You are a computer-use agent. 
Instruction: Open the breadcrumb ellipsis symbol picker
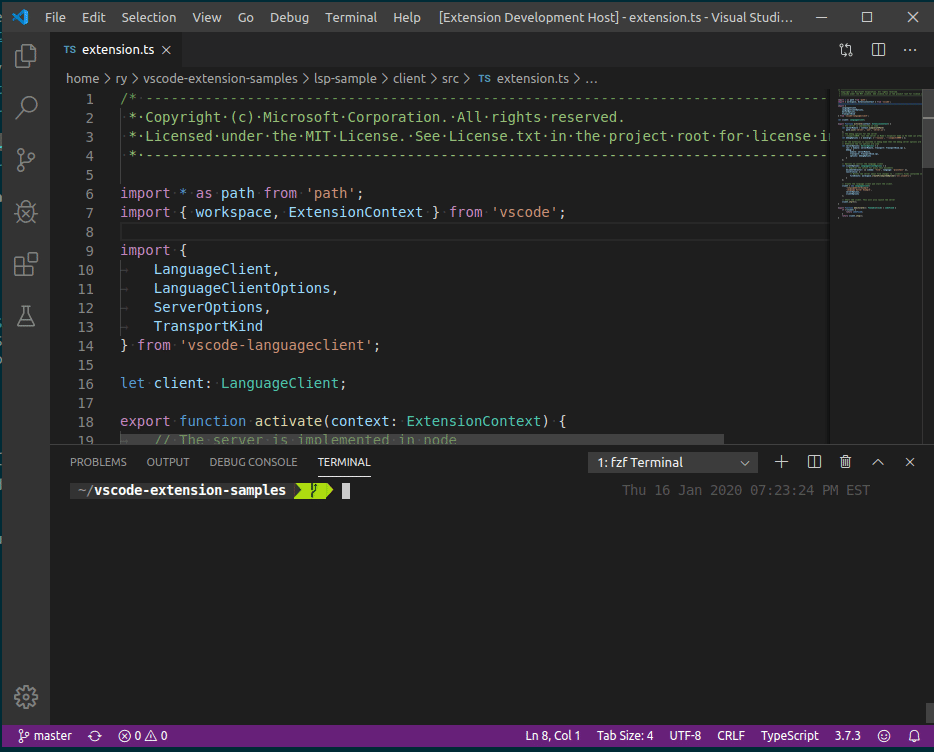tap(591, 79)
